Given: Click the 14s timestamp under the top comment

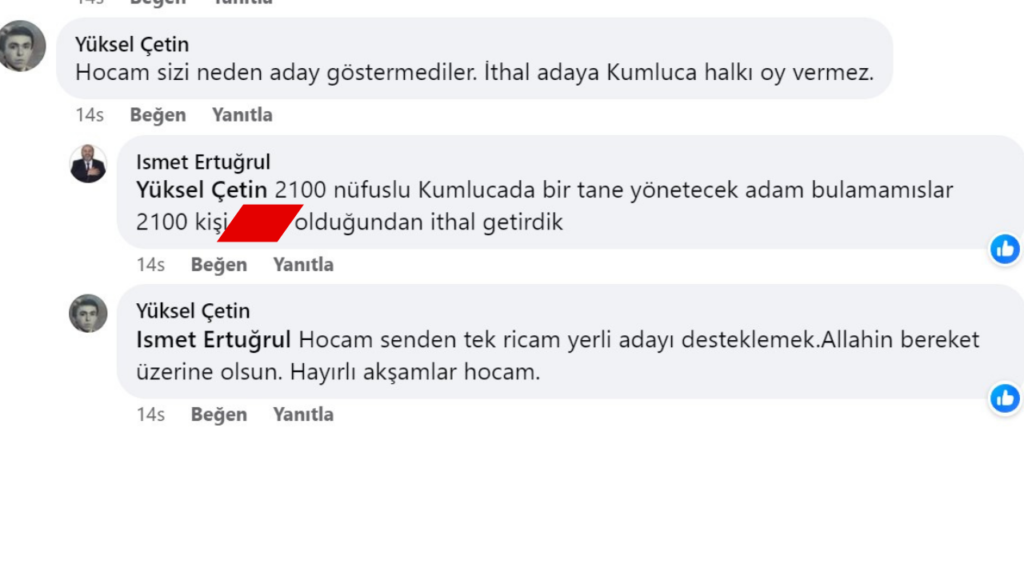Looking at the screenshot, I should (x=90, y=115).
